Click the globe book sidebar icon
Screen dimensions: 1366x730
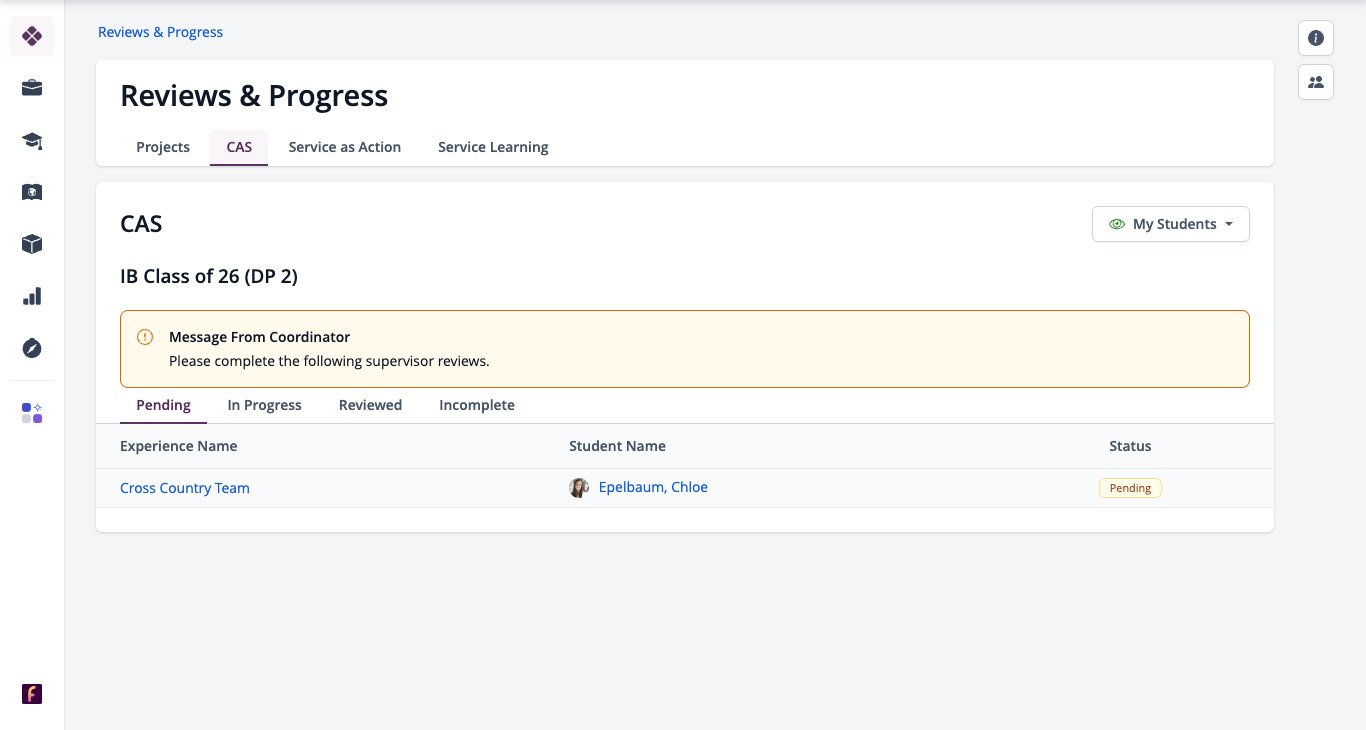click(32, 192)
